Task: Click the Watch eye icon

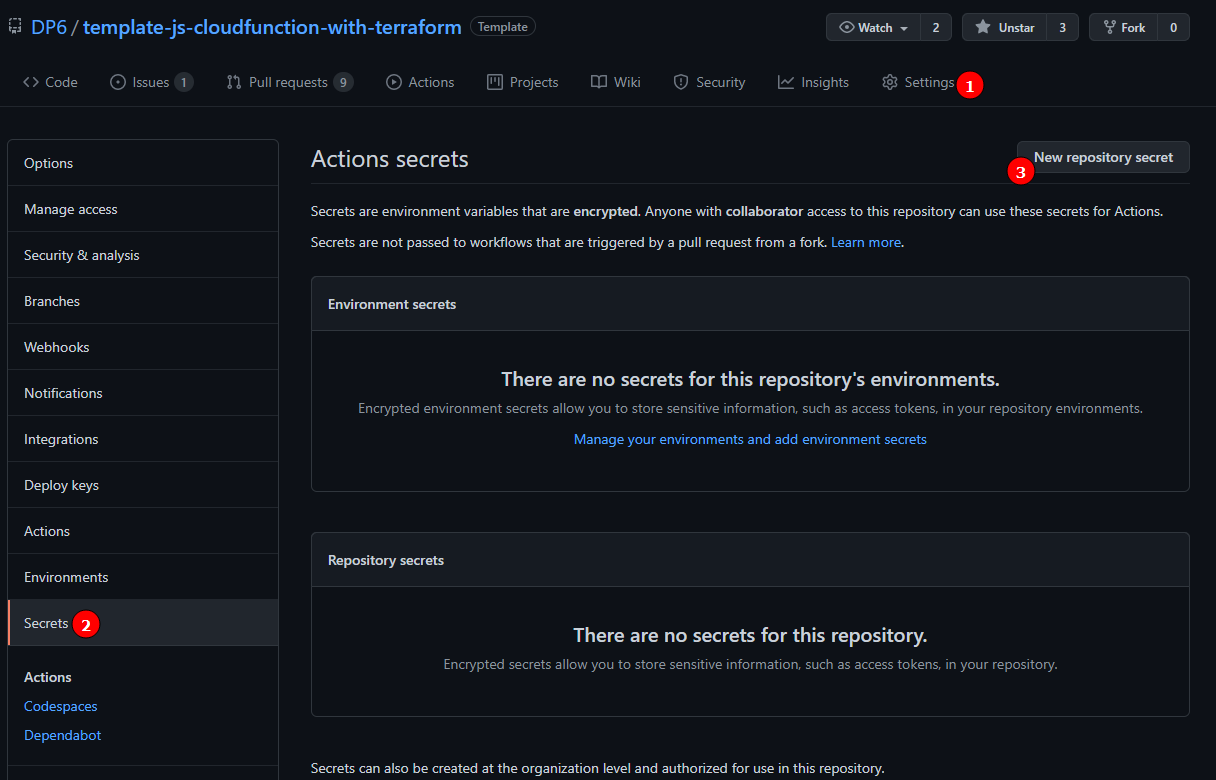Action: coord(847,27)
